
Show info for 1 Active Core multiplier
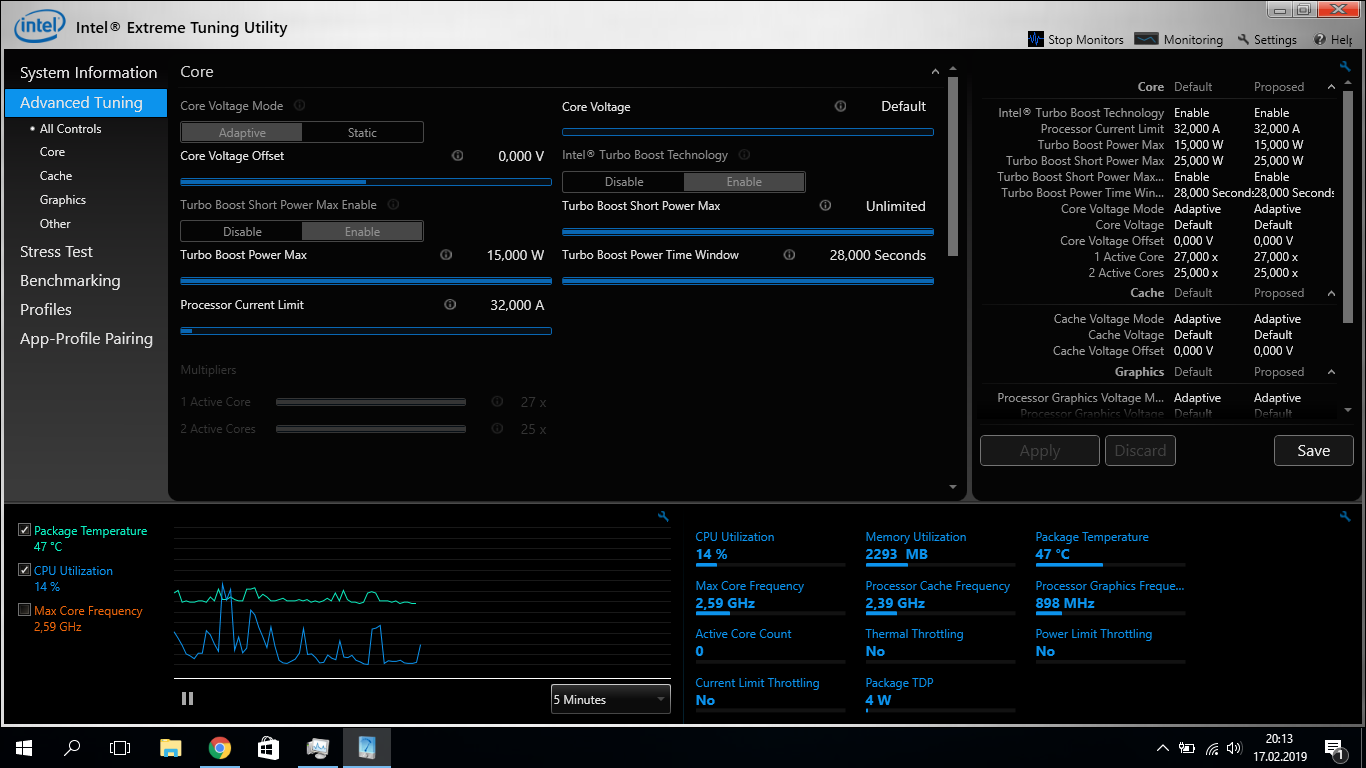(497, 401)
